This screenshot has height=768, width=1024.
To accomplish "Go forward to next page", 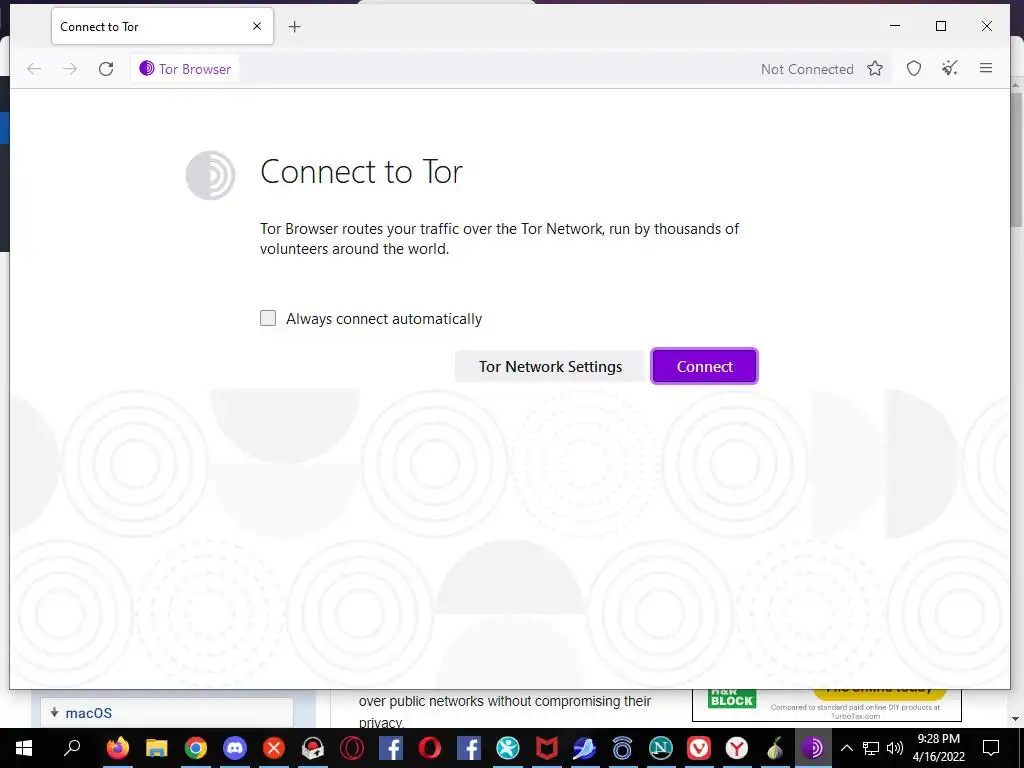I will (x=70, y=69).
